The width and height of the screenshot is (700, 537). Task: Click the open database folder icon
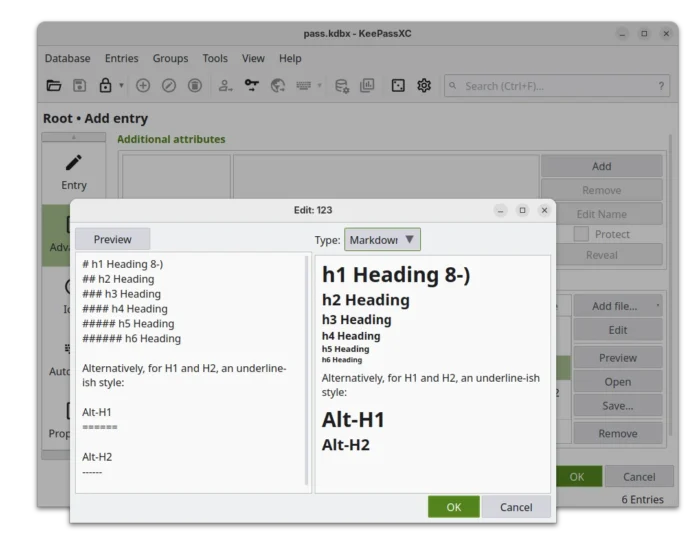point(54,86)
